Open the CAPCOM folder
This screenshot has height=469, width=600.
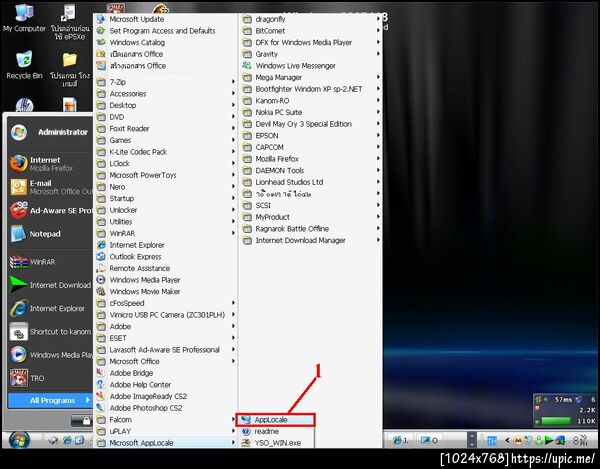point(311,147)
